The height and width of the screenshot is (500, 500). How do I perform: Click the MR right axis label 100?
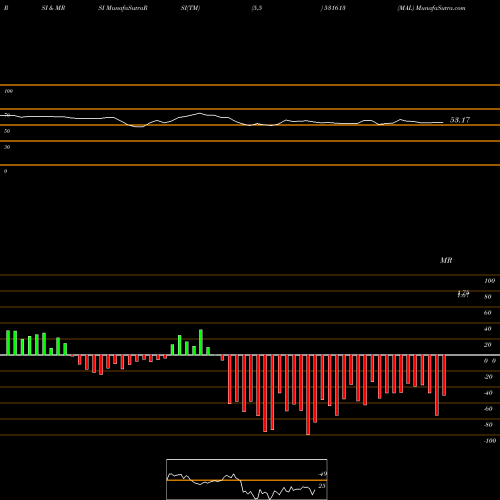click(489, 281)
